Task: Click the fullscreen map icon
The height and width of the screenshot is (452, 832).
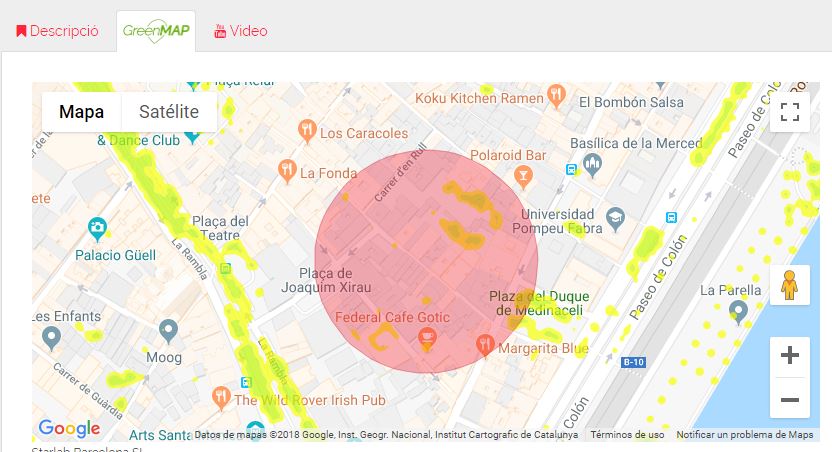Action: point(790,112)
